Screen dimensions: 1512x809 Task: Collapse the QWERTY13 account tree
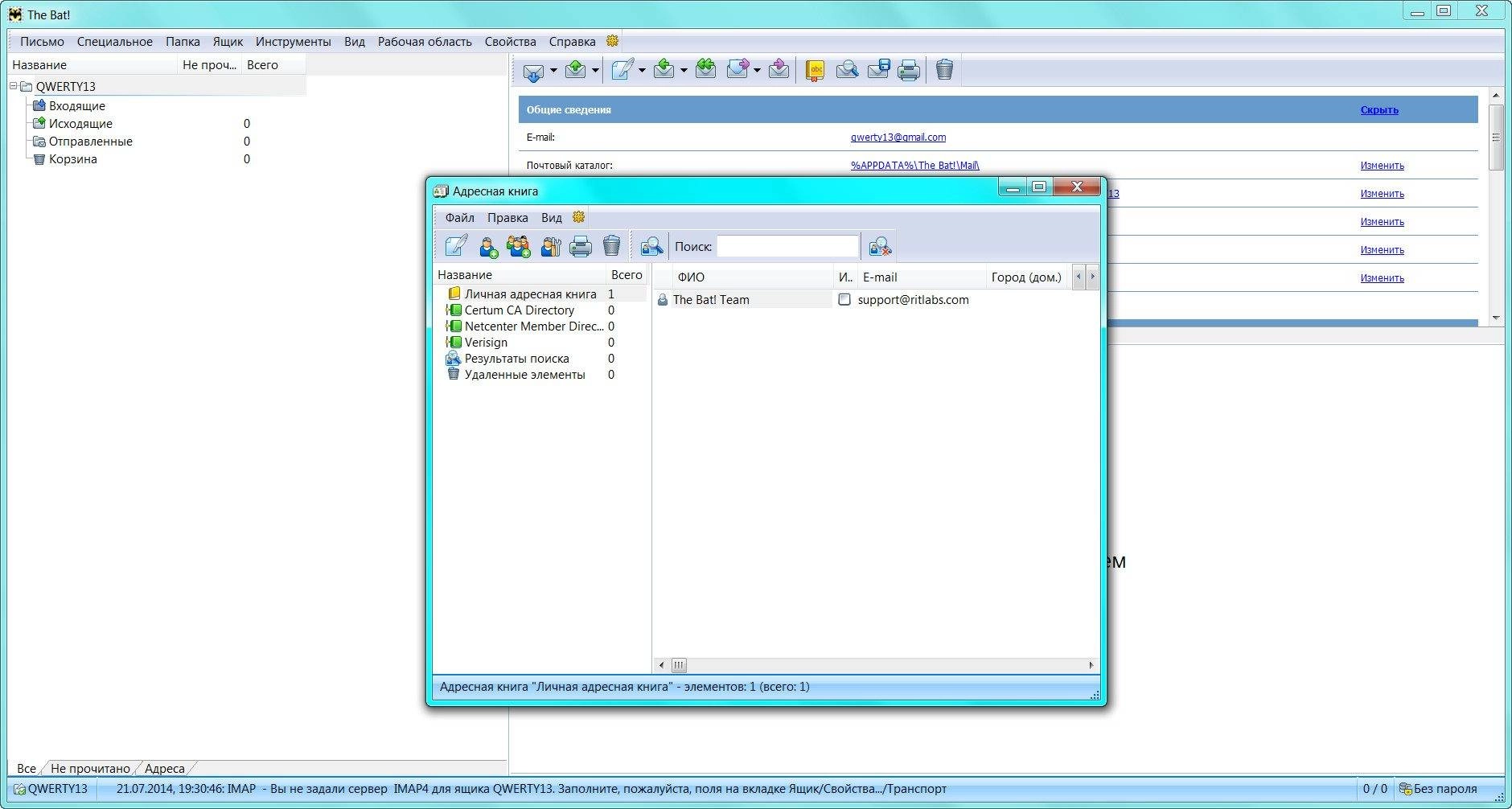coord(14,86)
